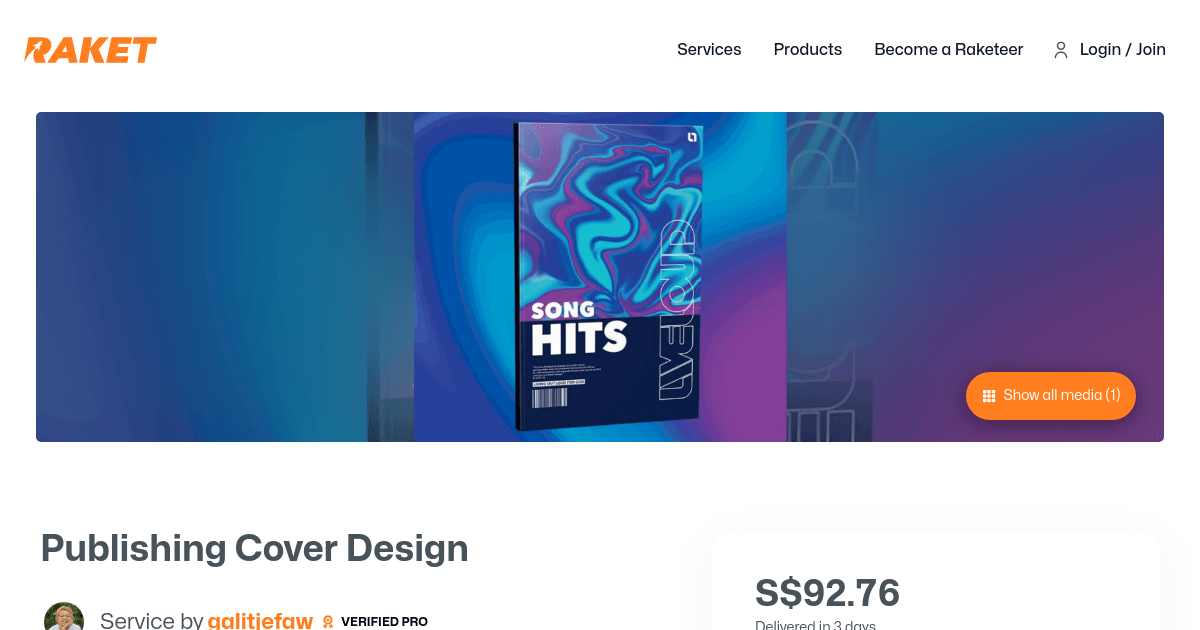Open the Products menu item
This screenshot has height=630, width=1200.
click(808, 49)
